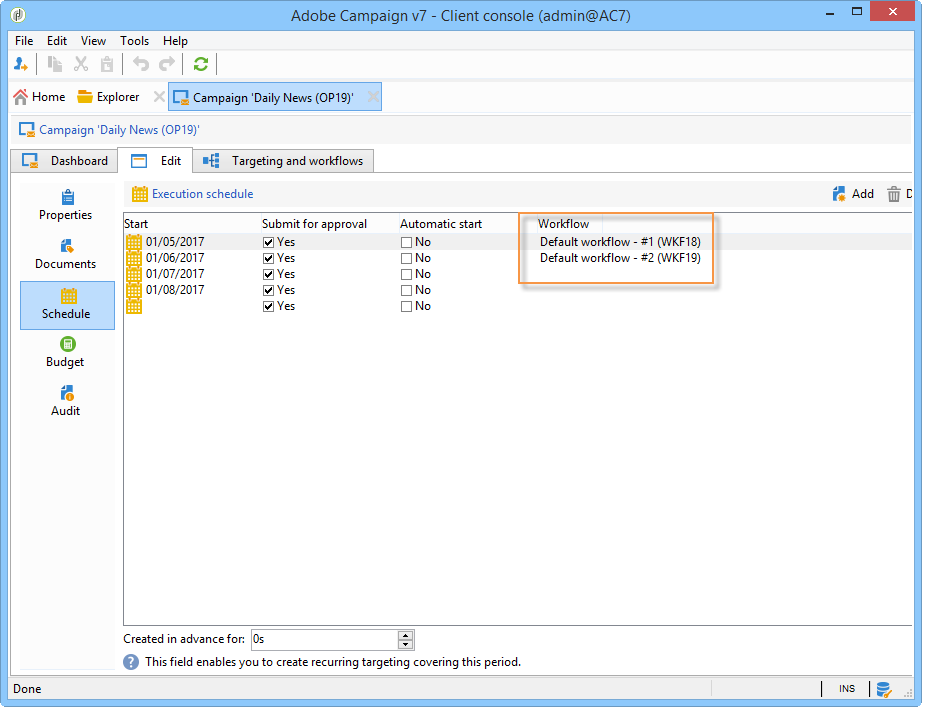This screenshot has height=728, width=936.
Task: Open the Explorer tab
Action: [109, 97]
